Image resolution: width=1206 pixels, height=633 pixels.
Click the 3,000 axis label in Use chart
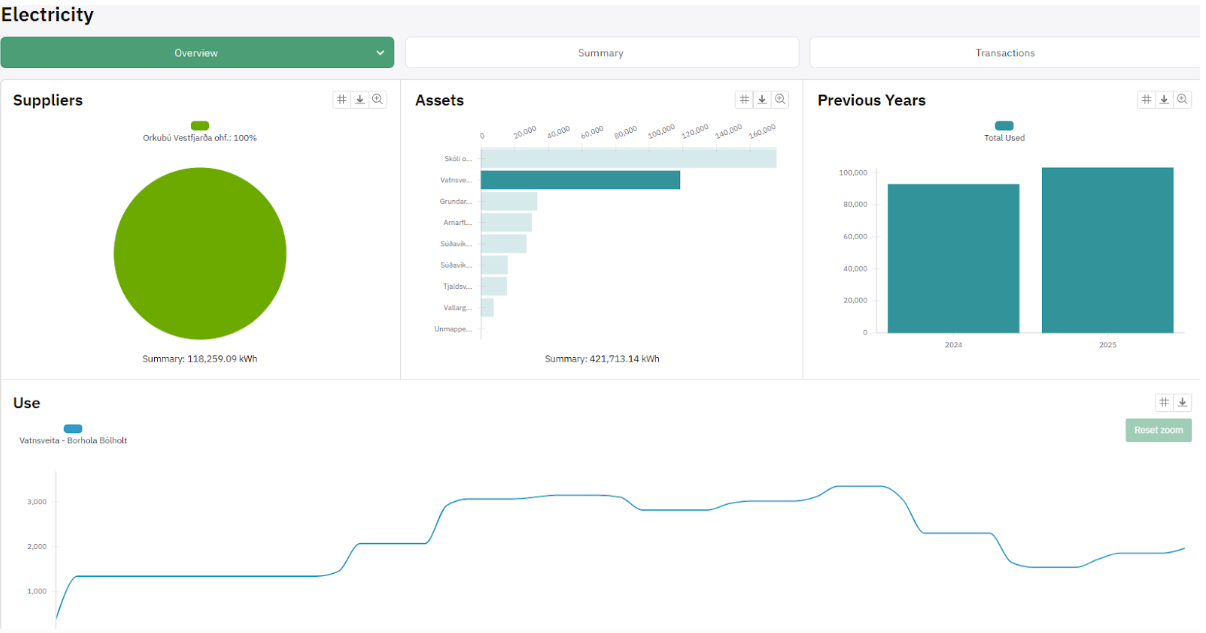pyautogui.click(x=37, y=501)
